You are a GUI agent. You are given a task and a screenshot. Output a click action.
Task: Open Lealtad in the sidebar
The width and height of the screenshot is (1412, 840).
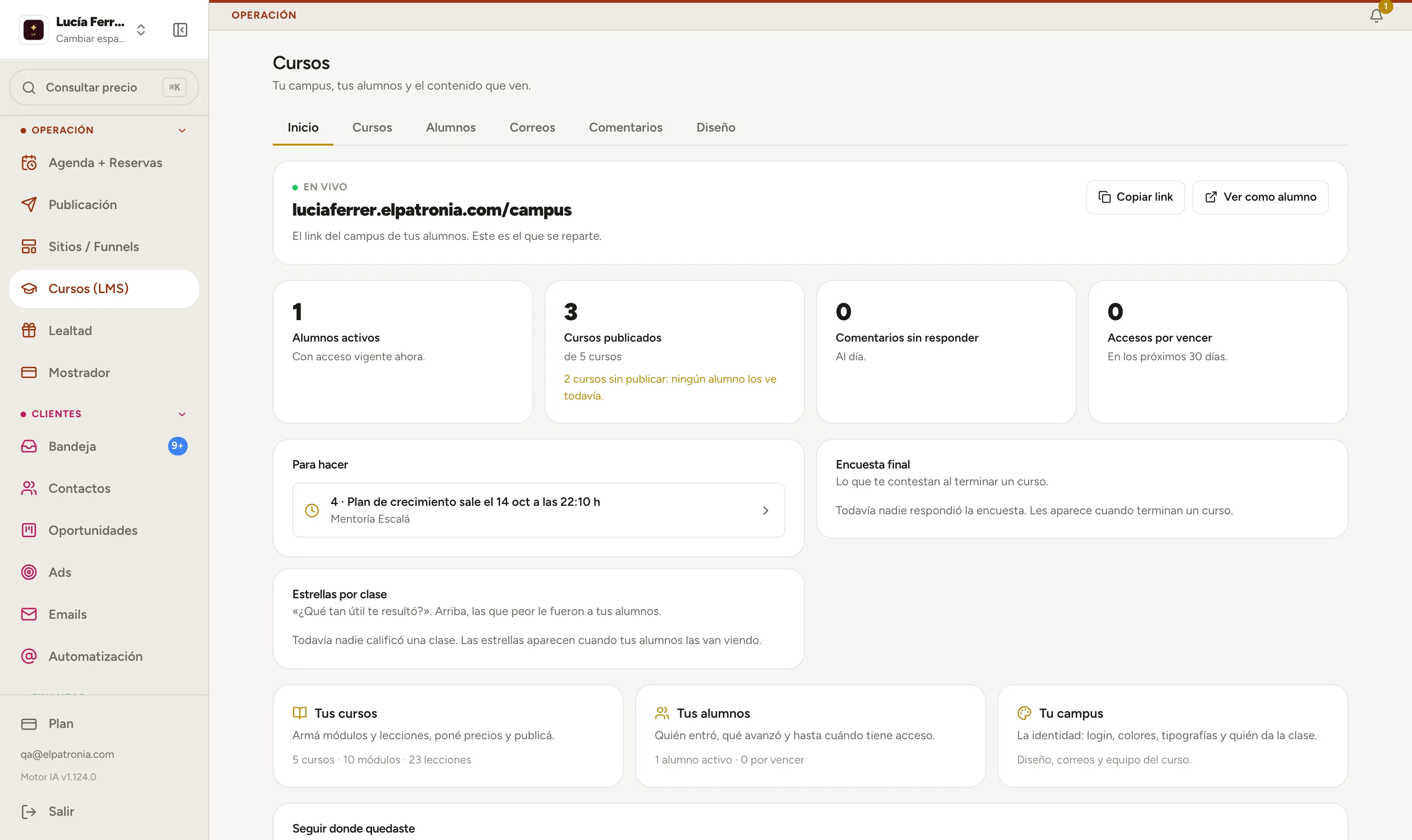click(x=104, y=330)
